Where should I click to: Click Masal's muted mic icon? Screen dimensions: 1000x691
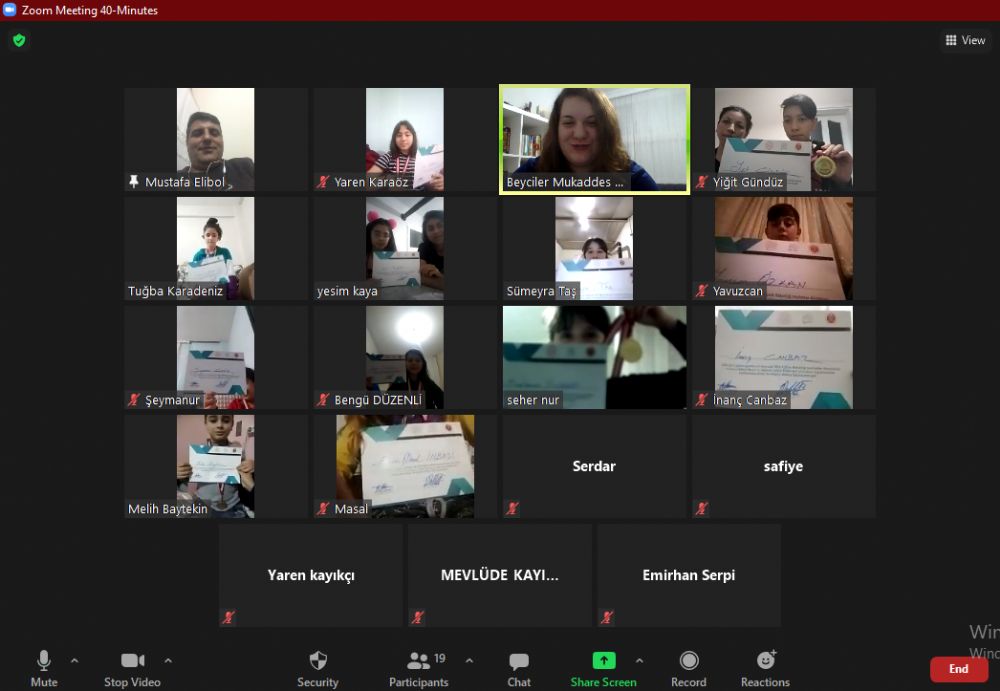pos(323,509)
